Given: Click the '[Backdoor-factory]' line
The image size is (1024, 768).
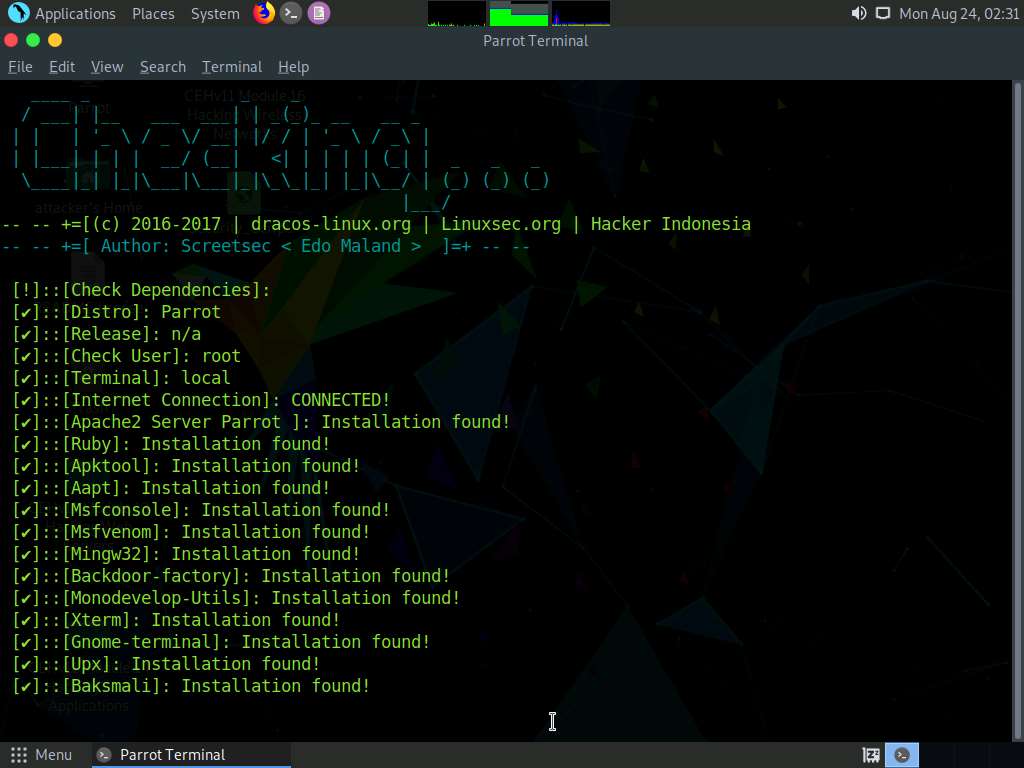Looking at the screenshot, I should click(x=231, y=576).
